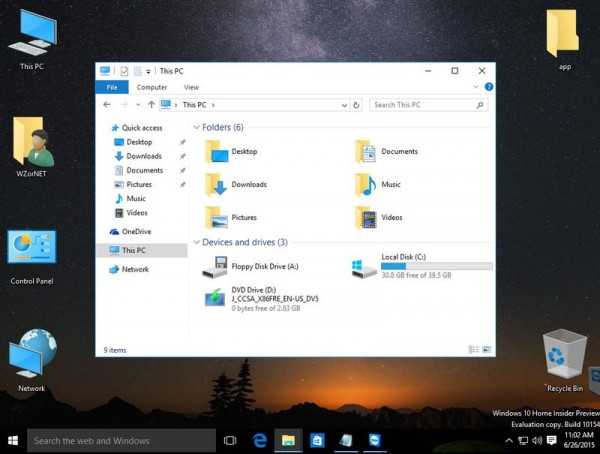Open the Network desktop shortcut
This screenshot has height=454, width=600.
point(32,360)
